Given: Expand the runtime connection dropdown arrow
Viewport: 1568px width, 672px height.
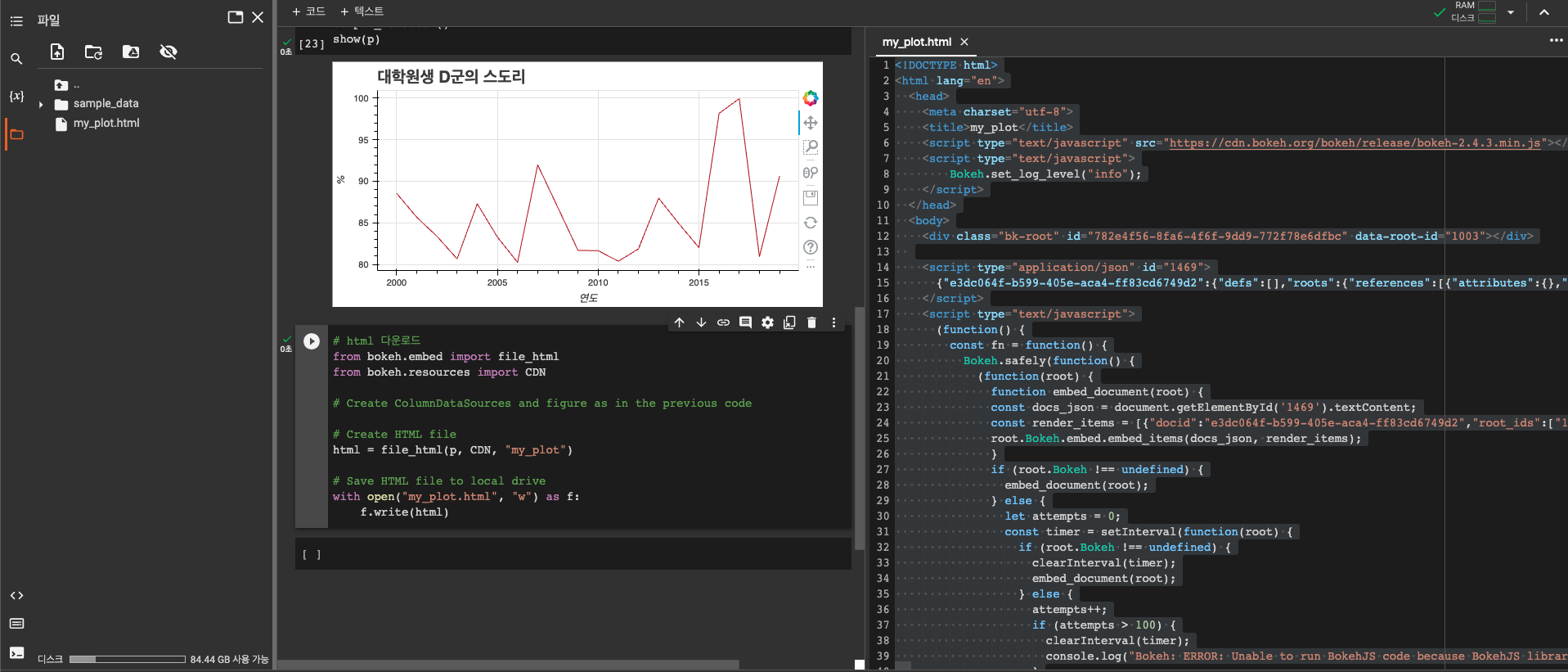Looking at the screenshot, I should pyautogui.click(x=1511, y=12).
